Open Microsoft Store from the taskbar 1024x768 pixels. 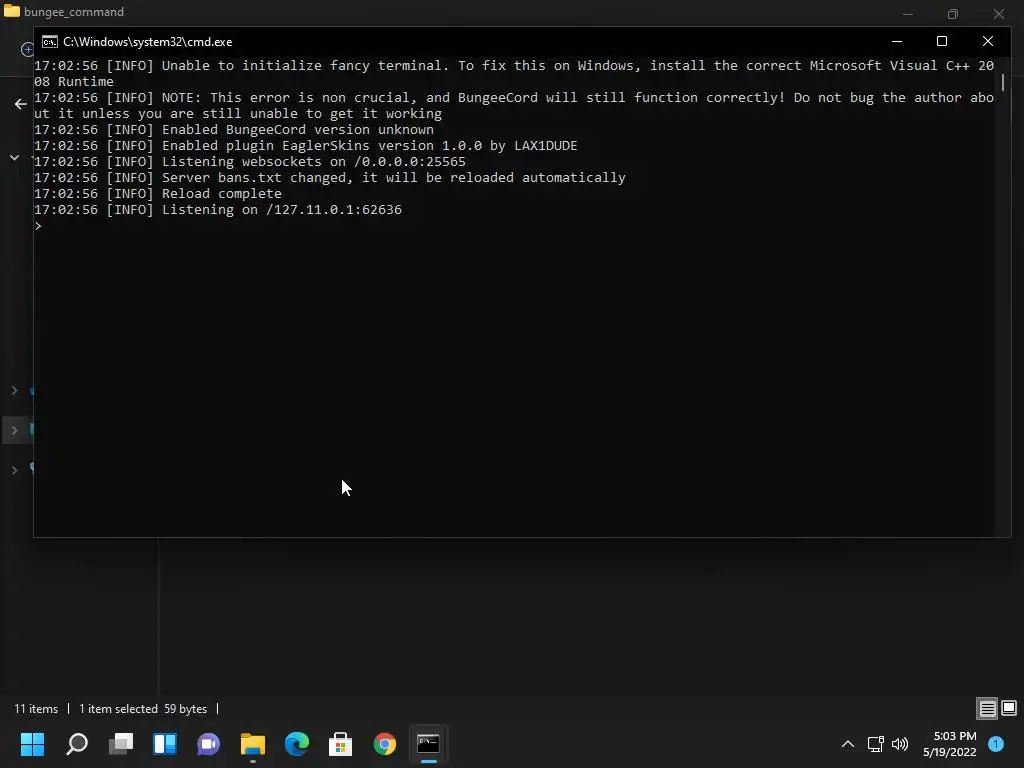point(340,743)
